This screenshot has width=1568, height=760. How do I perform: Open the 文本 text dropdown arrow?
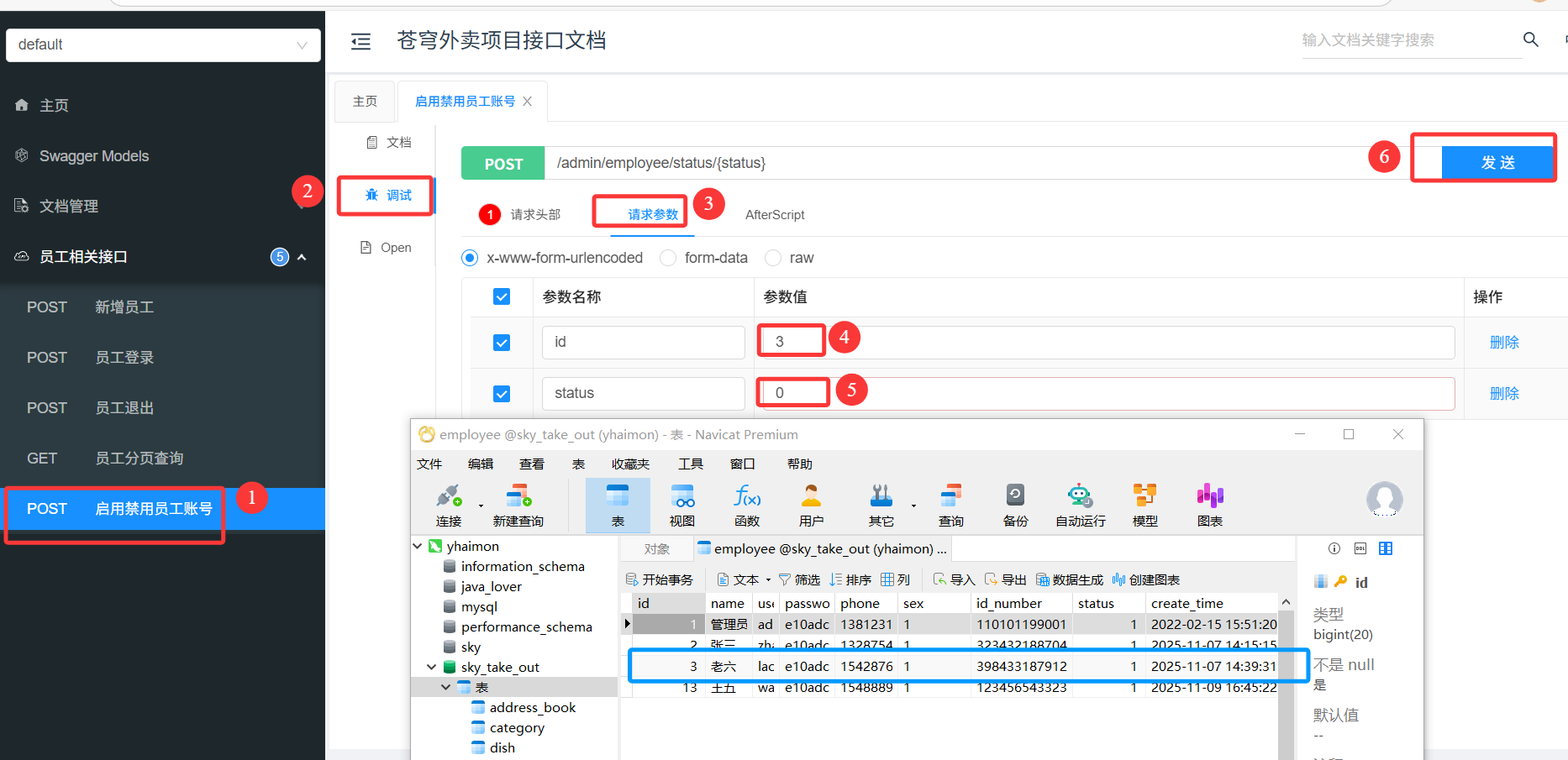pos(768,579)
